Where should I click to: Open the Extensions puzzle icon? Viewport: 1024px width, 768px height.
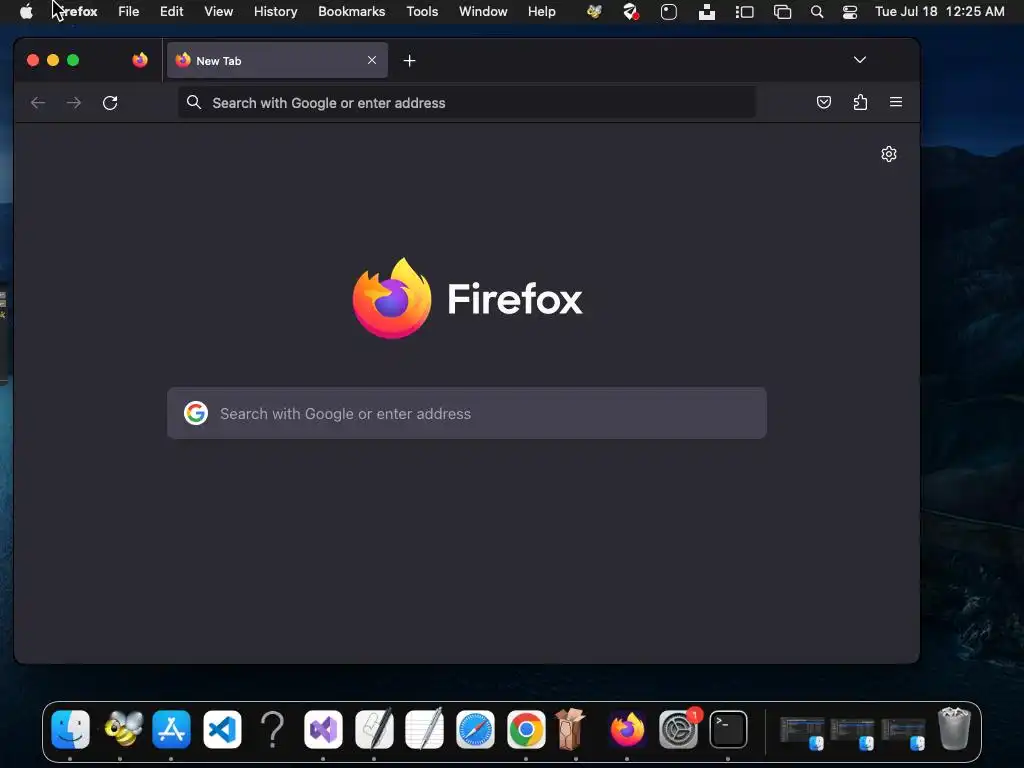click(860, 102)
